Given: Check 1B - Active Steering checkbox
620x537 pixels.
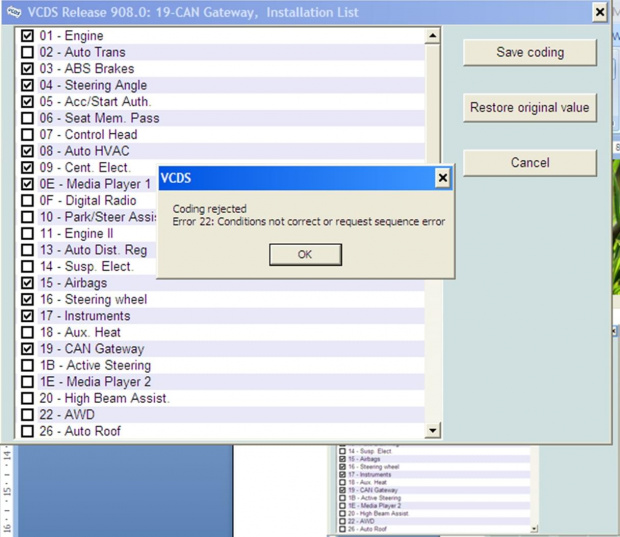Looking at the screenshot, I should [27, 365].
